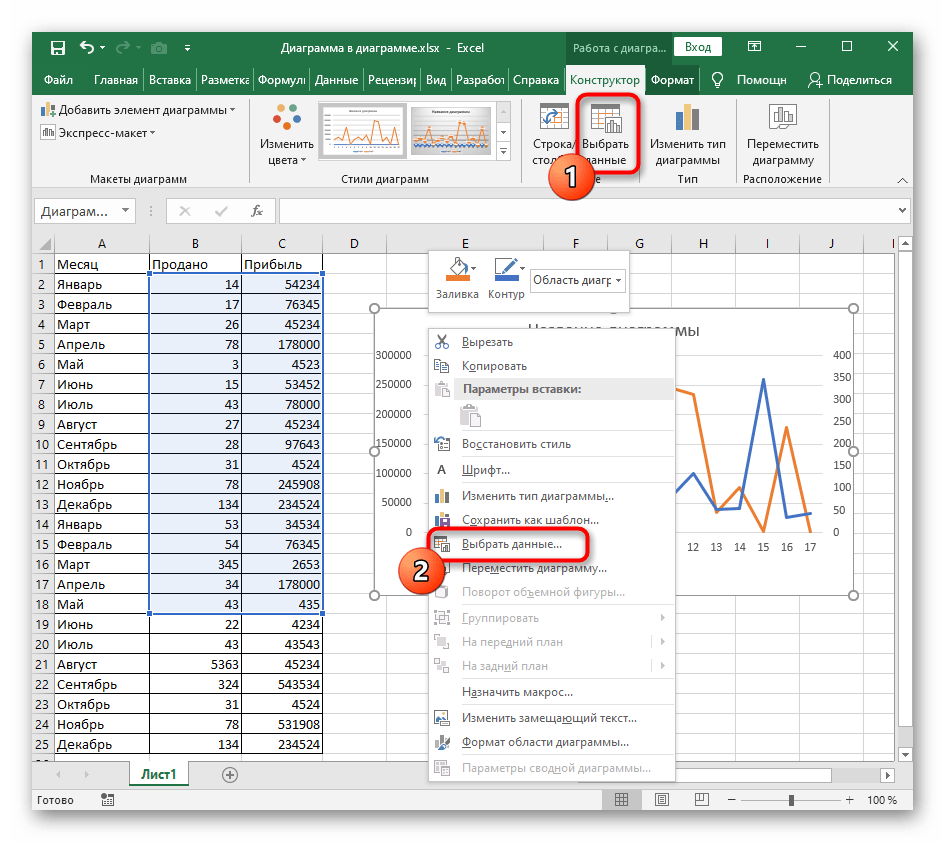945x842 pixels.
Task: Add a new sheet with plus icon
Action: tap(230, 774)
